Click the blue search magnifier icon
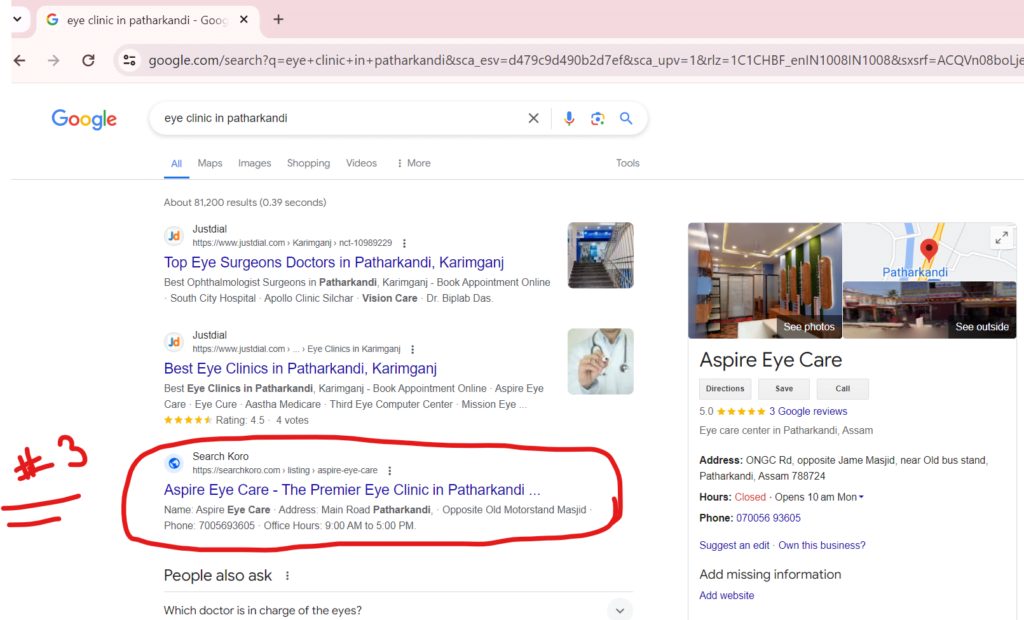Screen dimensions: 1024x620 pyautogui.click(x=626, y=118)
